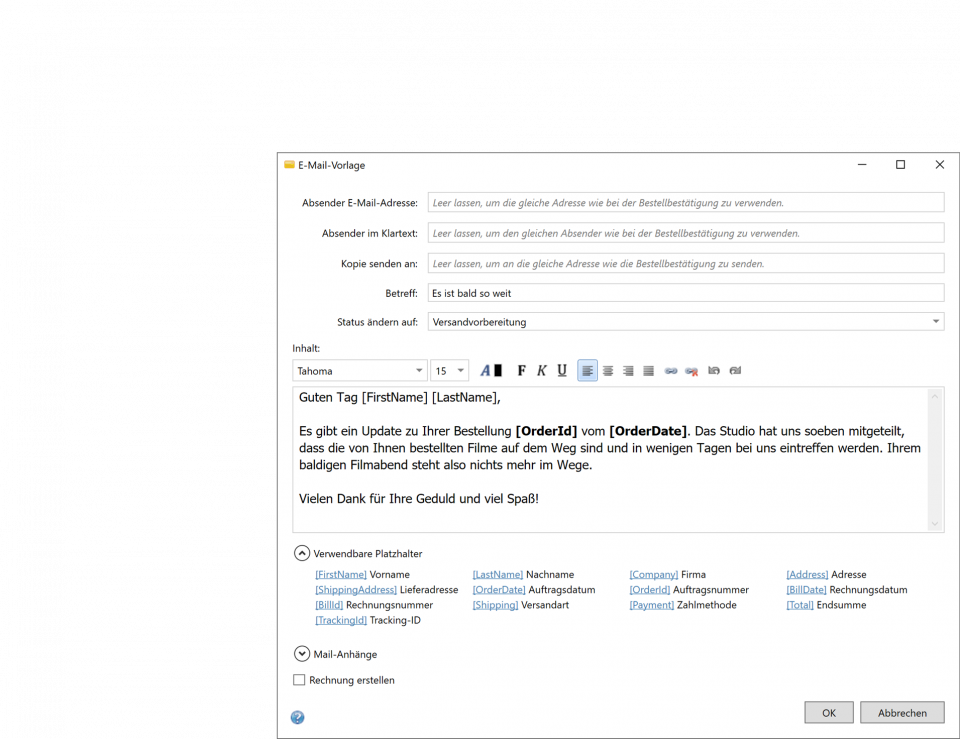
Task: Click the Betreff subject input field
Action: 686,293
